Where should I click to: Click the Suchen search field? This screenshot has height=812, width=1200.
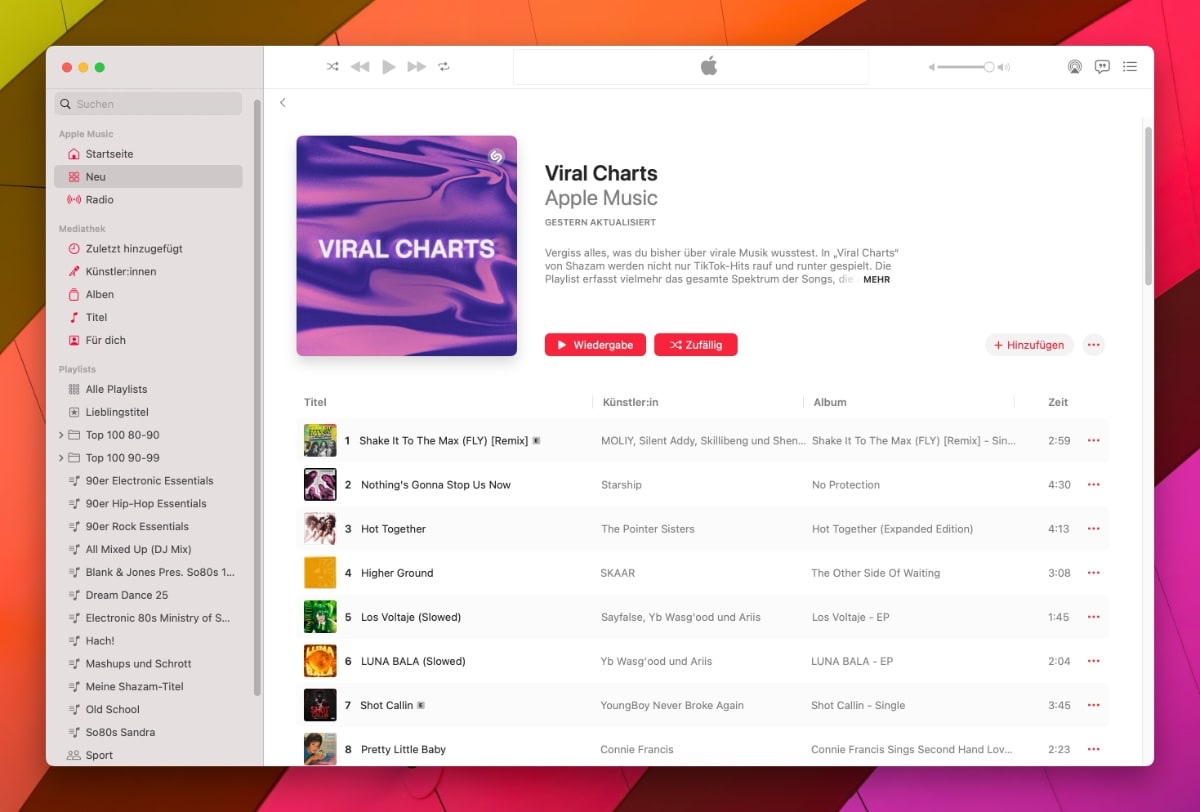coord(150,104)
